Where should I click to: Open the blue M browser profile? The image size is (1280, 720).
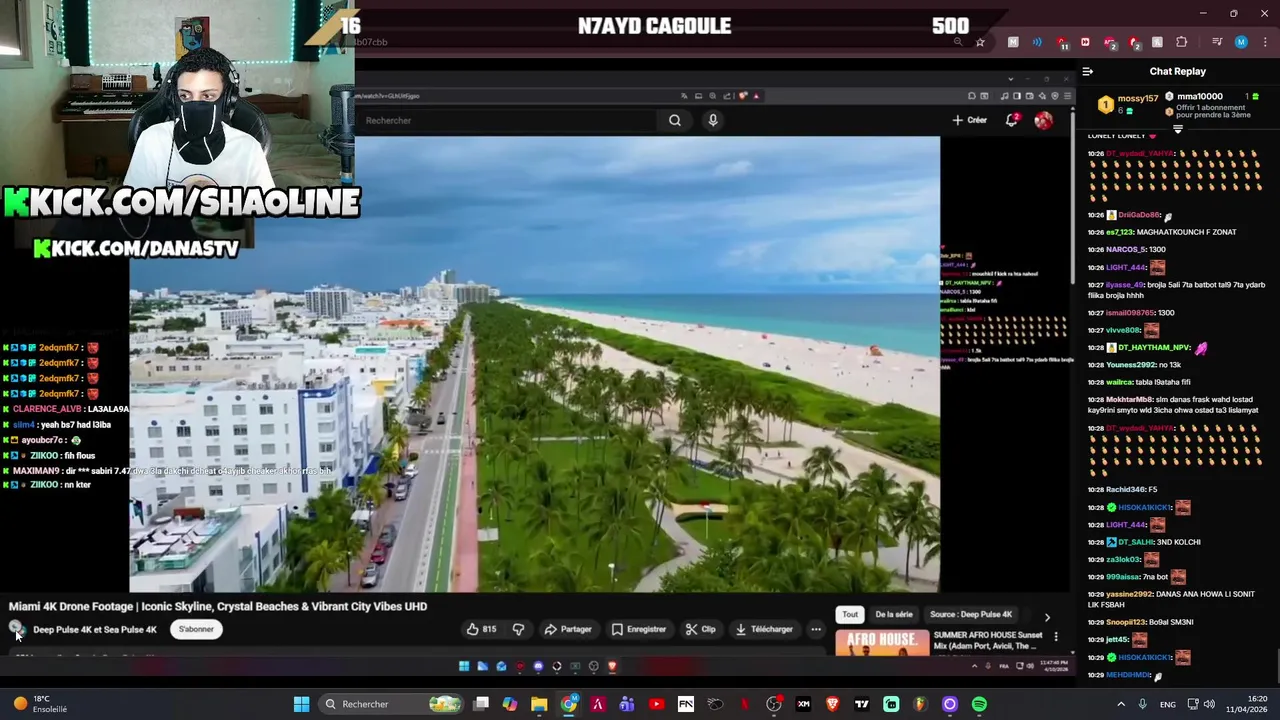(1241, 42)
